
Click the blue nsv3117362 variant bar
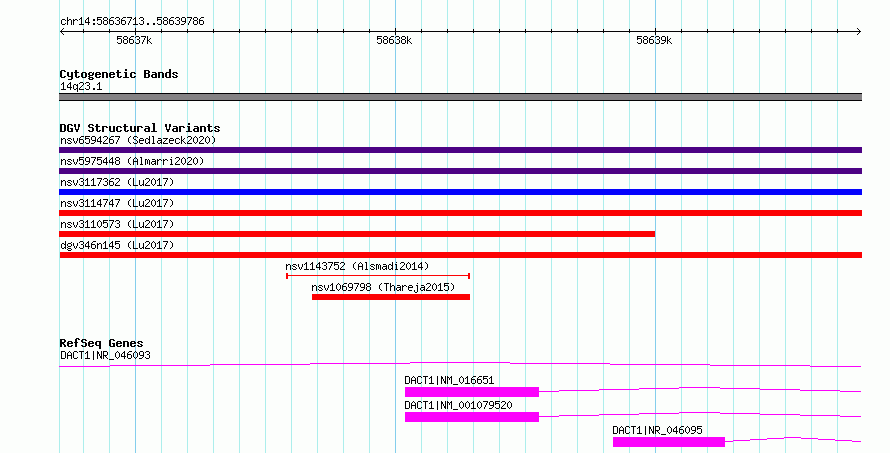pyautogui.click(x=460, y=192)
